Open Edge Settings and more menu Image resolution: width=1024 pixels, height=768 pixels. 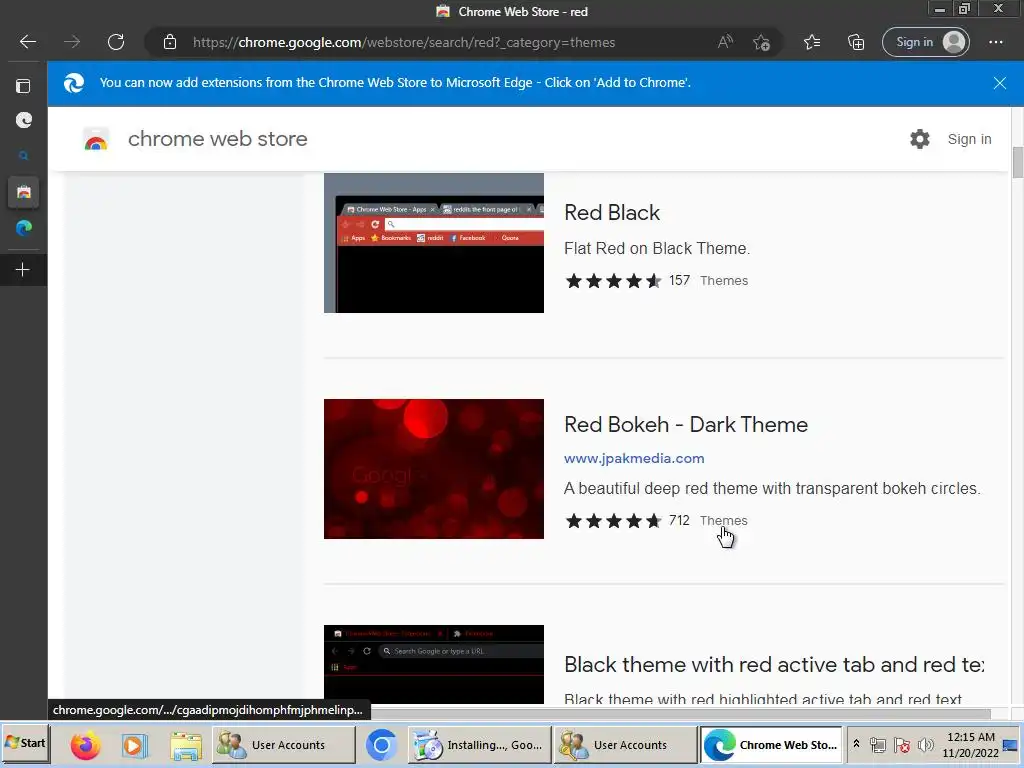pyautogui.click(x=995, y=42)
